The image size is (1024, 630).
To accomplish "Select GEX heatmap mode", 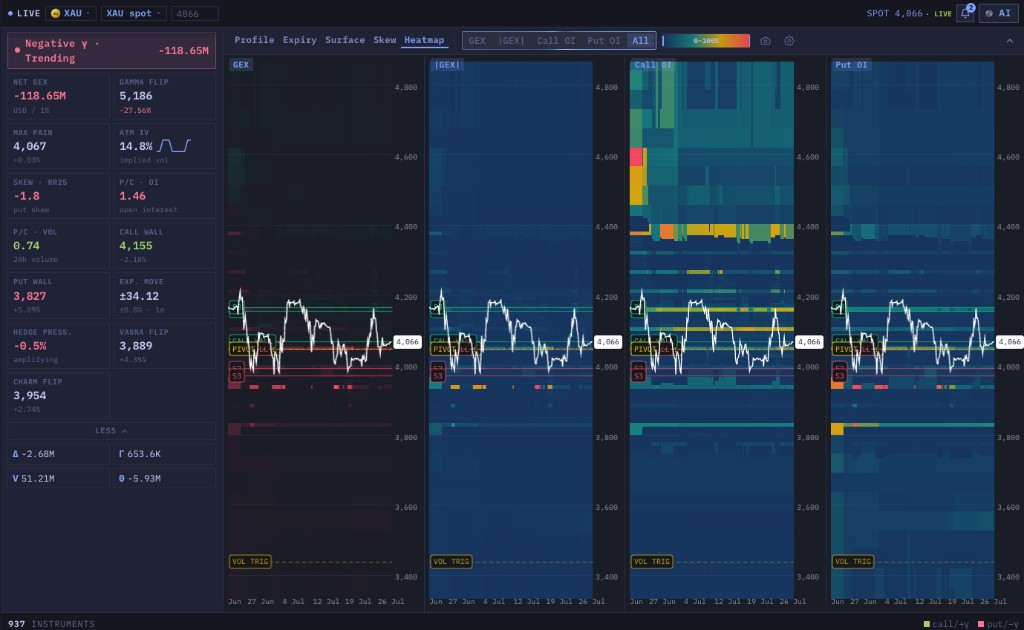I will [477, 40].
